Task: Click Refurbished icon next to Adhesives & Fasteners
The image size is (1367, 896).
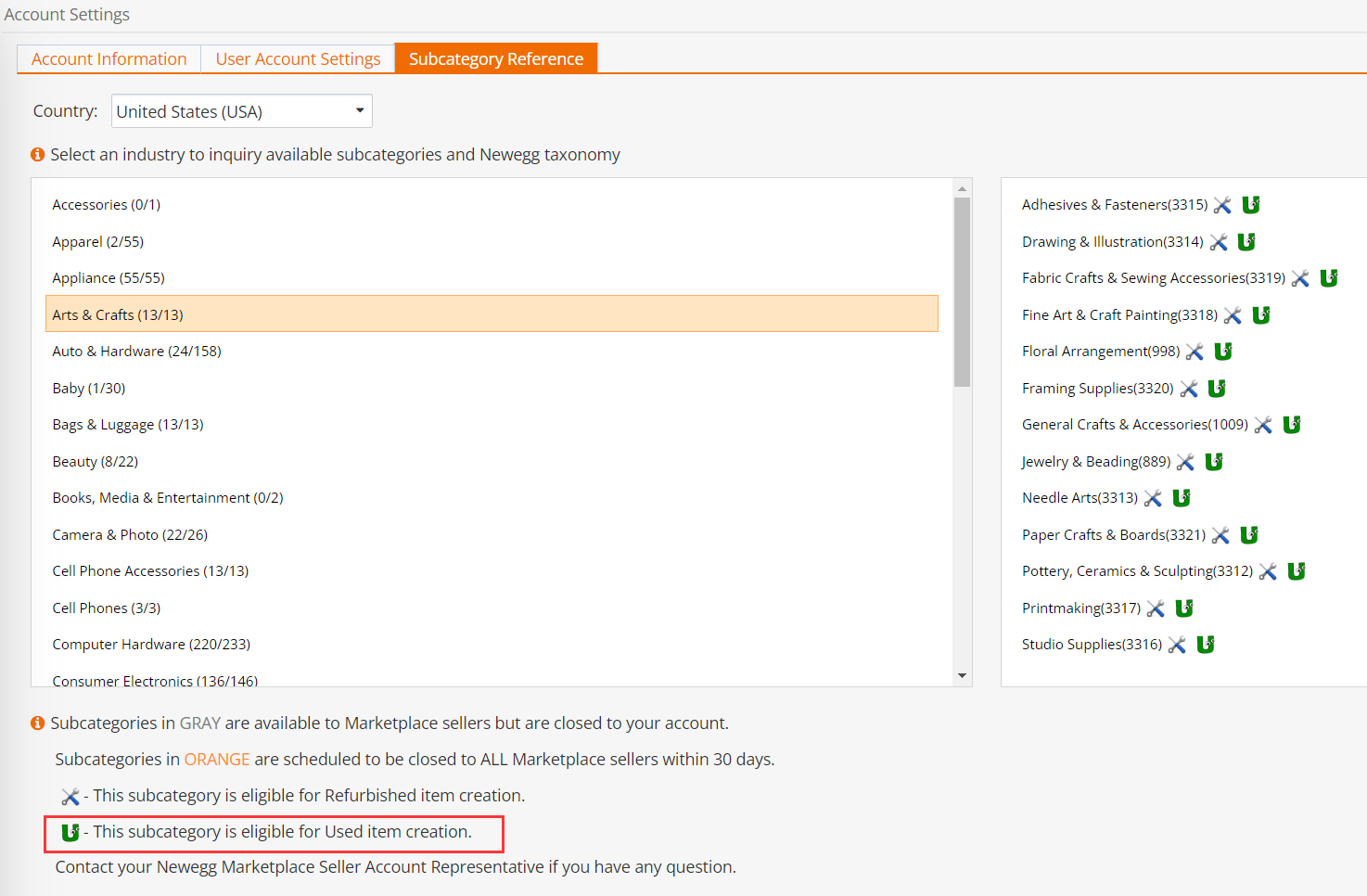Action: (x=1222, y=205)
